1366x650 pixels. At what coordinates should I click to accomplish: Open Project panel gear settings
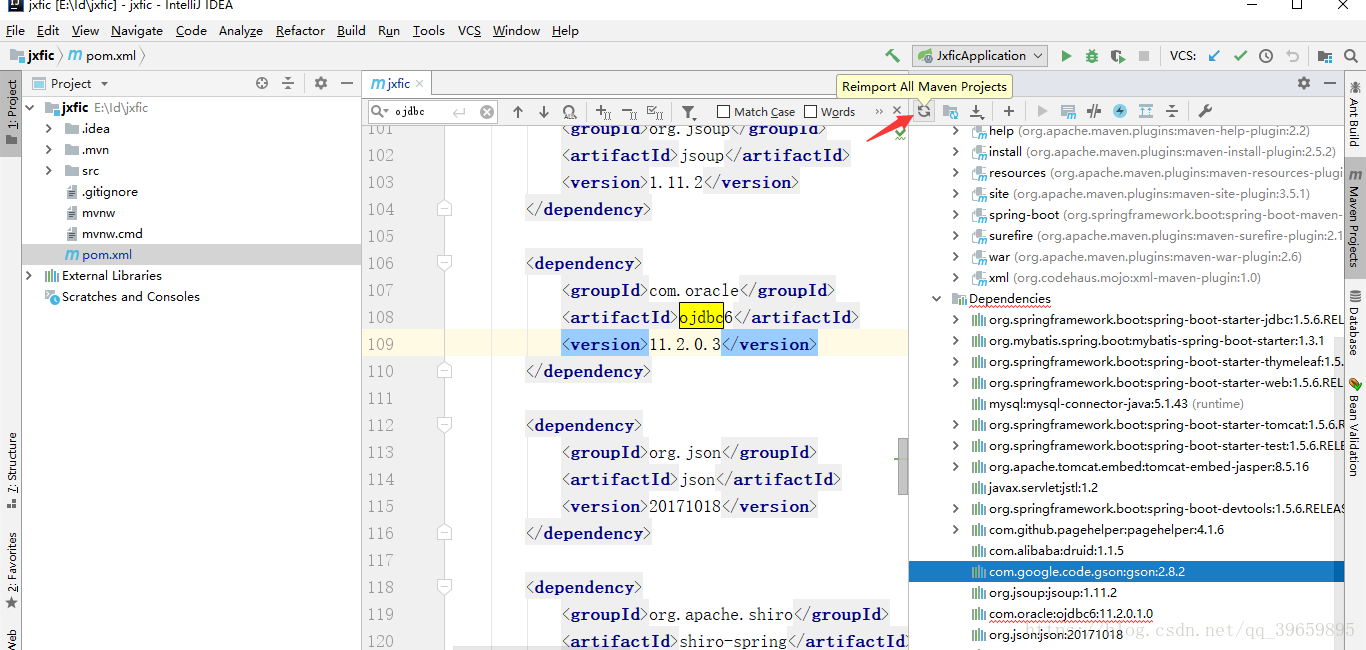coord(321,83)
